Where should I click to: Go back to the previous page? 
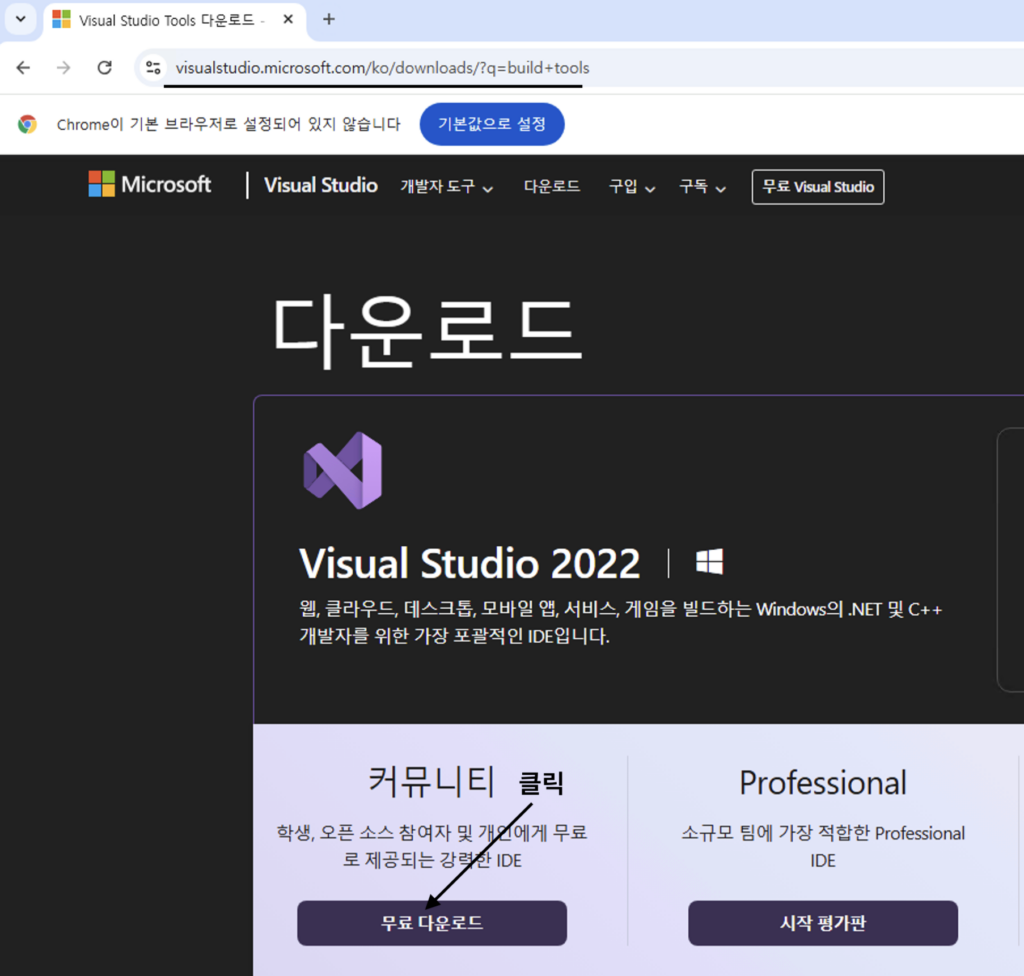click(24, 68)
